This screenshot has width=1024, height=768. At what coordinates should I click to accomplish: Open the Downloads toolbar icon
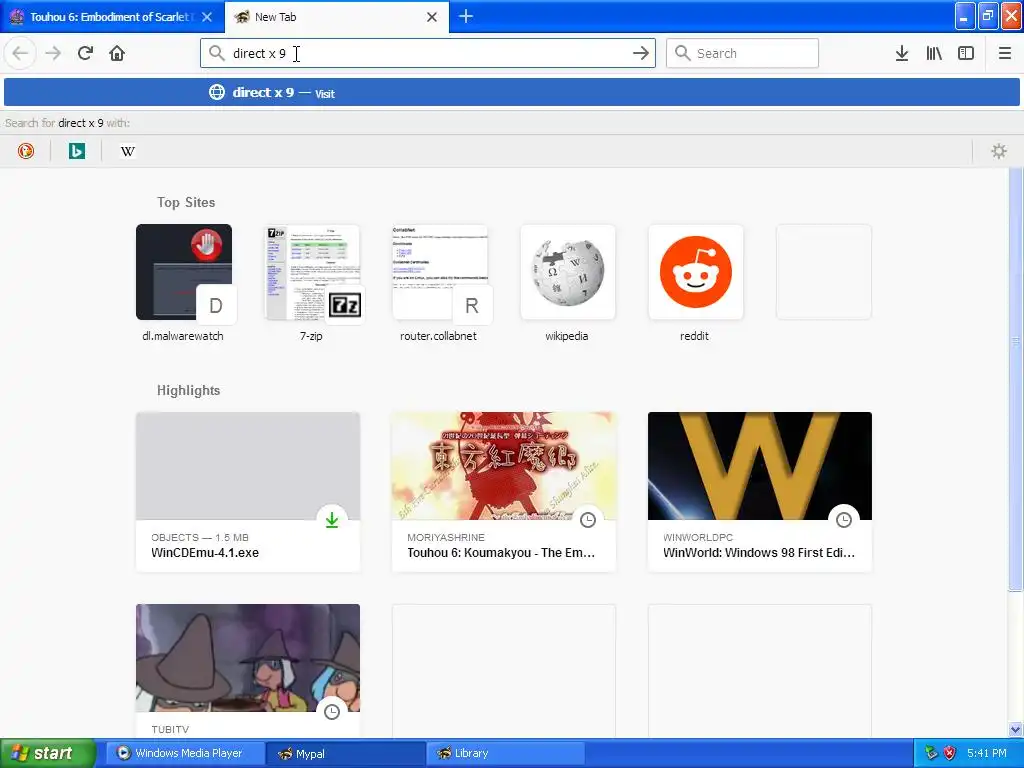902,53
